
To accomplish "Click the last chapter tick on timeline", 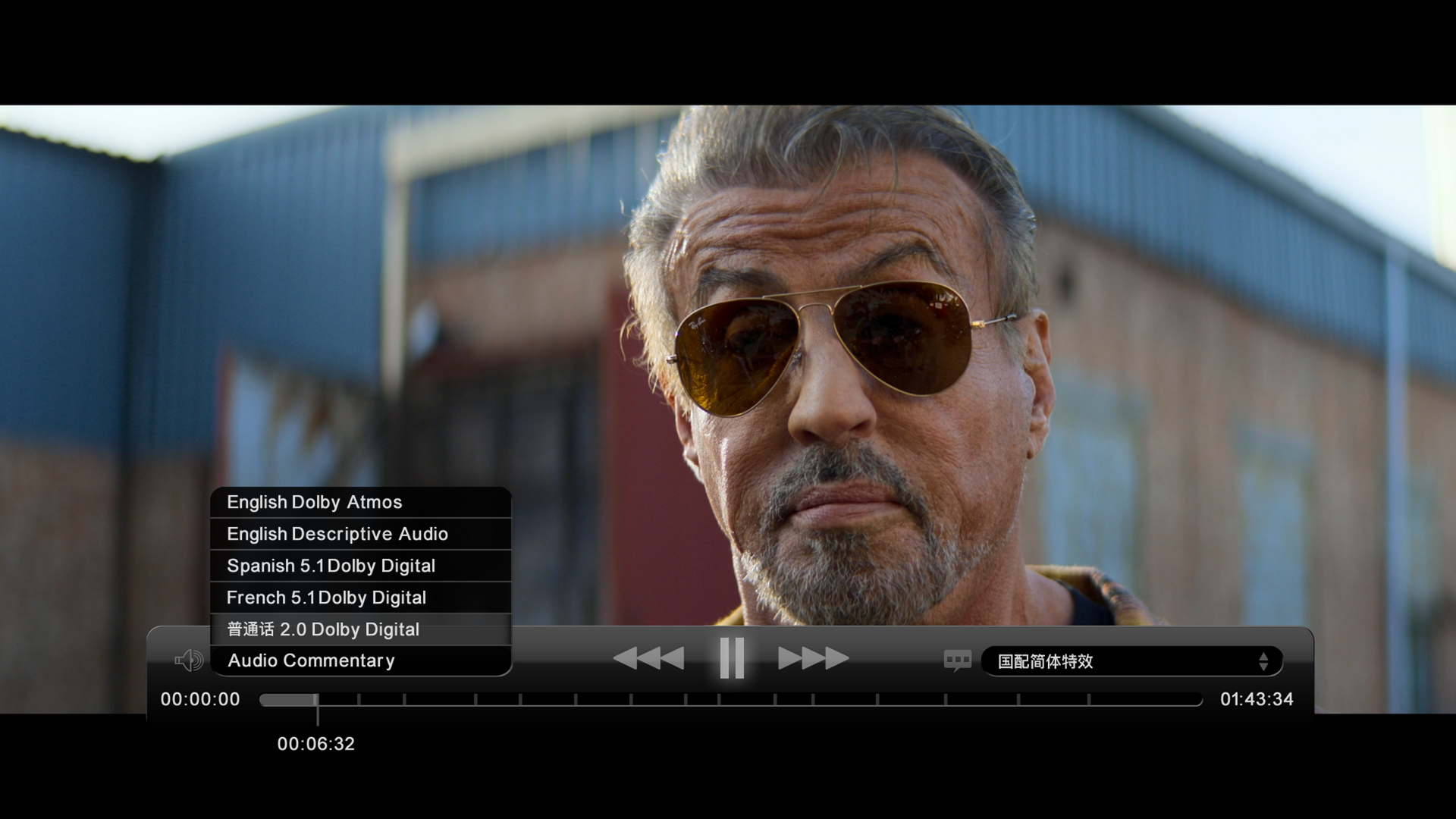I will pos(1089,699).
